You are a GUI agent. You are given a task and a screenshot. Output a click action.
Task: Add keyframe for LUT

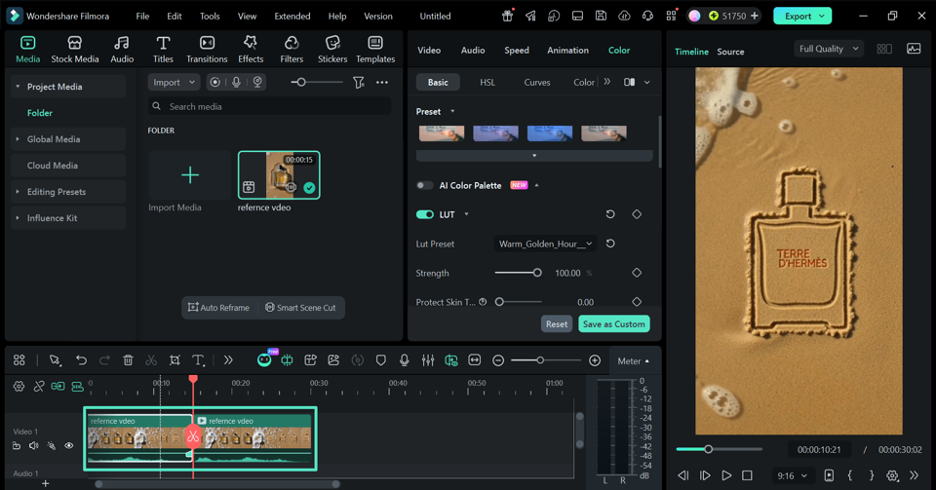637,214
